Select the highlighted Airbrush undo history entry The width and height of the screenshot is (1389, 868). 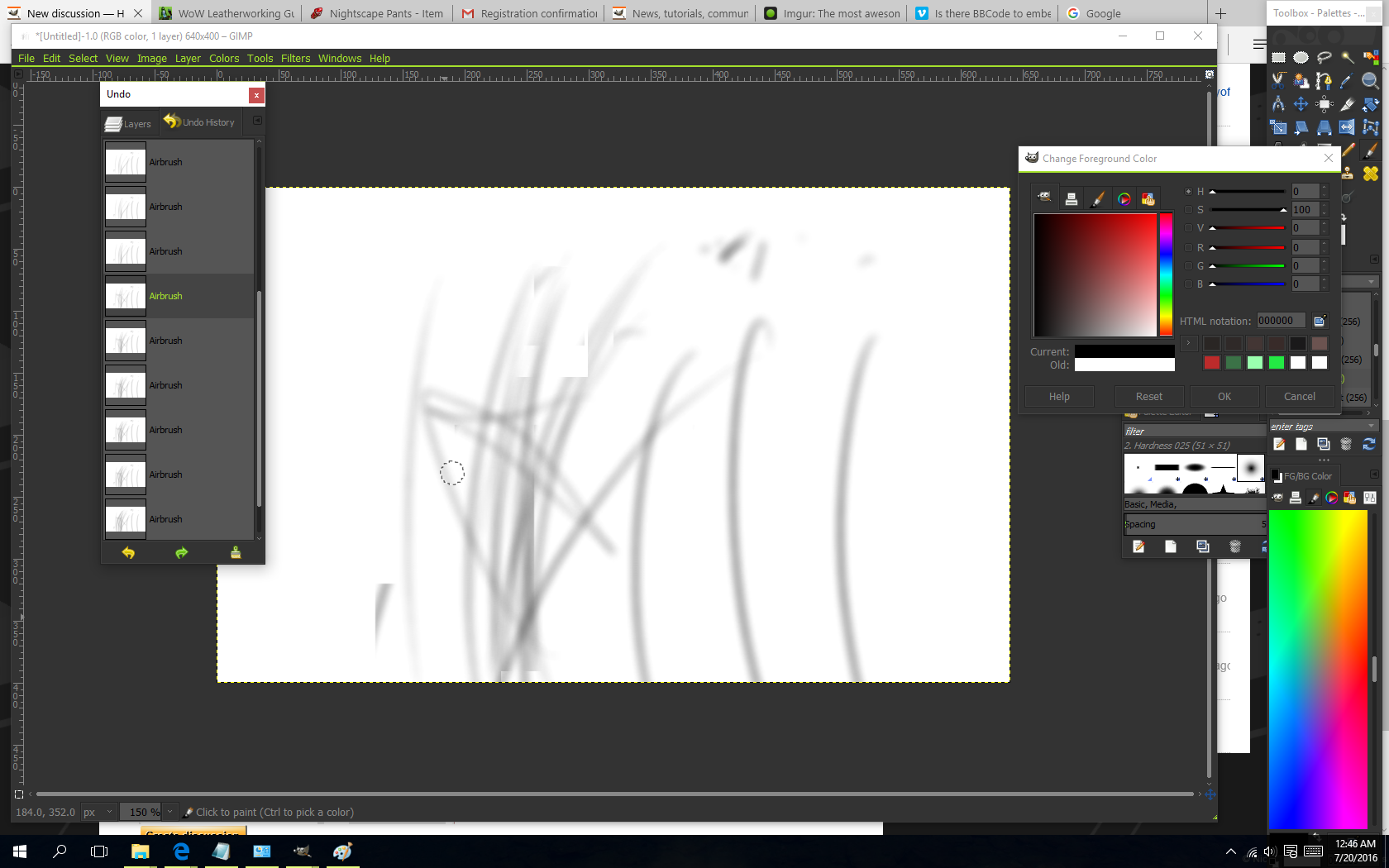point(179,296)
